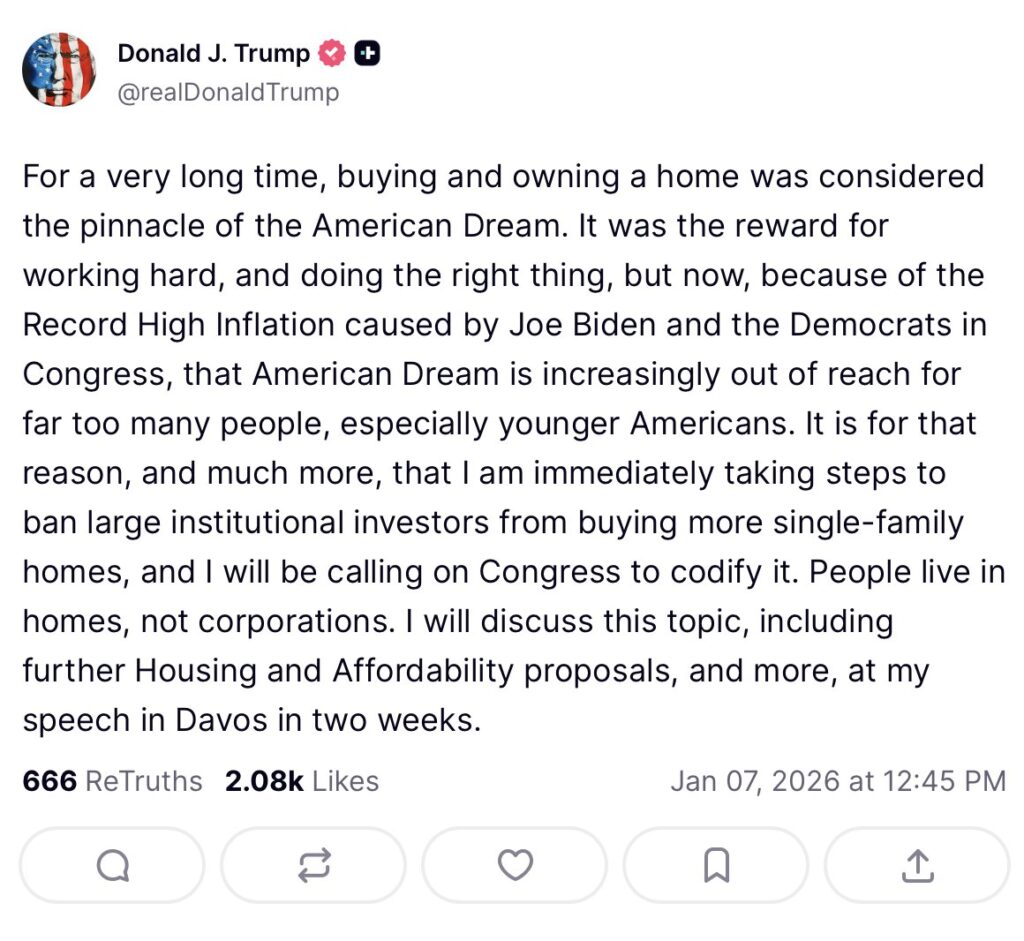Open the Donald J. Trump display name
This screenshot has width=1024, height=941.
[213, 54]
